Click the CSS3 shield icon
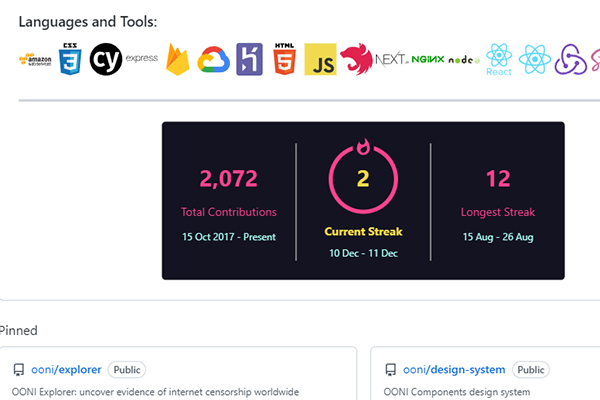Screen dimensions: 600x400 pyautogui.click(x=70, y=60)
